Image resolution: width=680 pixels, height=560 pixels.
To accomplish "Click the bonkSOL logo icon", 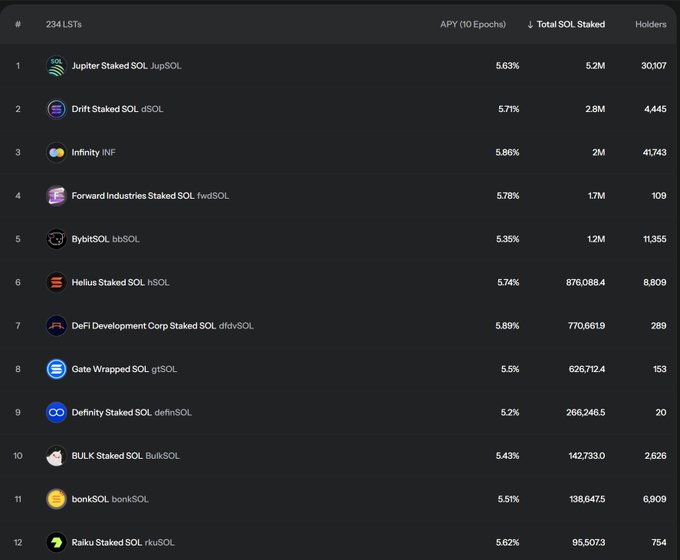I will click(x=56, y=499).
